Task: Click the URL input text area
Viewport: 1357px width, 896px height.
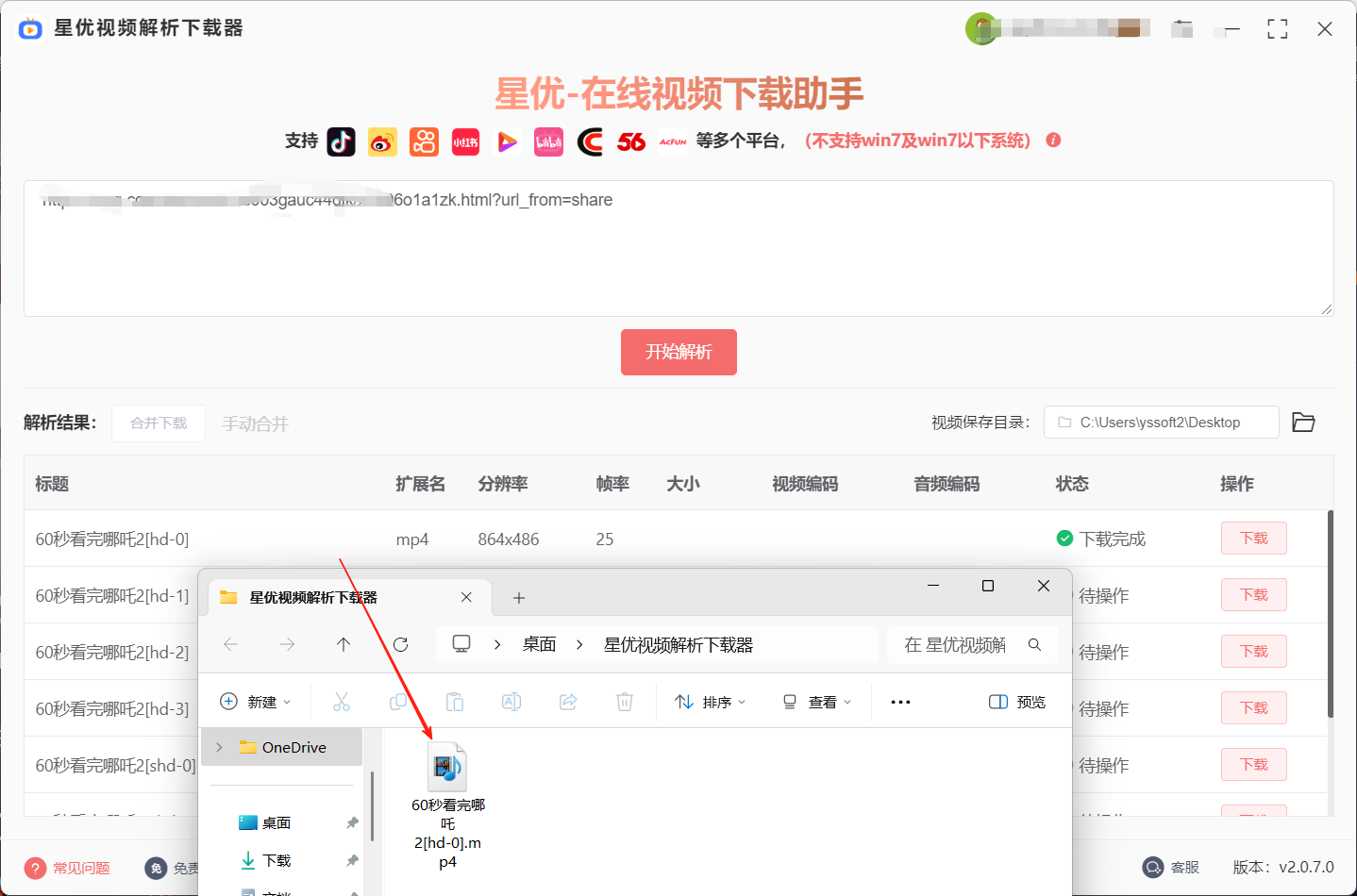Action: coord(678,248)
